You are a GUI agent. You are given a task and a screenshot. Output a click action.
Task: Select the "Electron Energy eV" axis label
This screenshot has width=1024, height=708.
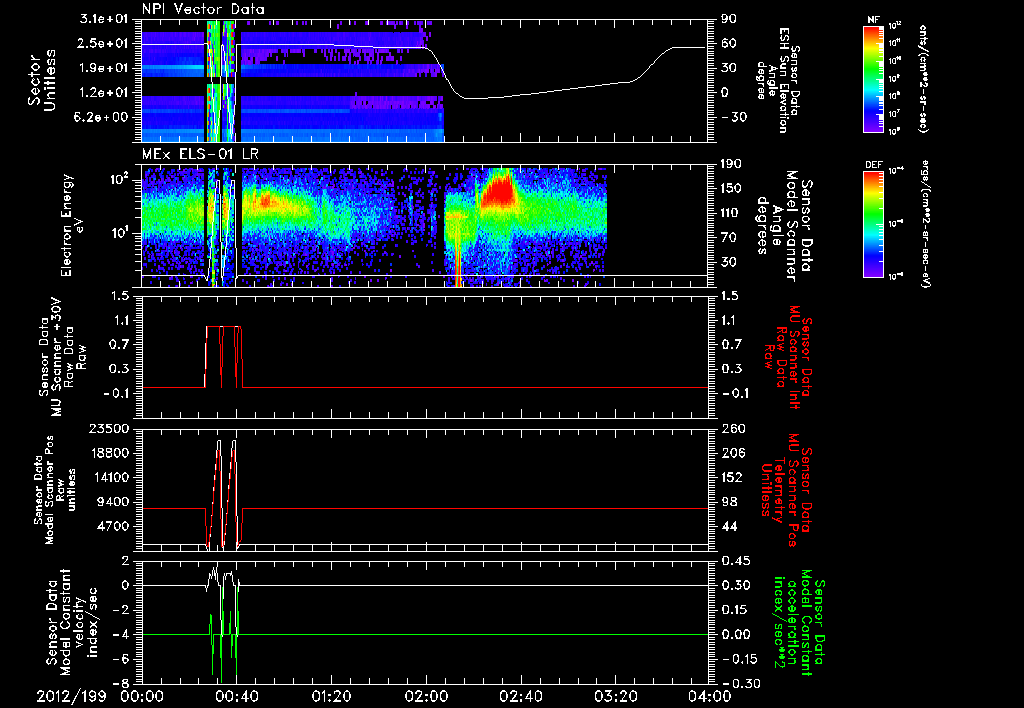point(72,225)
